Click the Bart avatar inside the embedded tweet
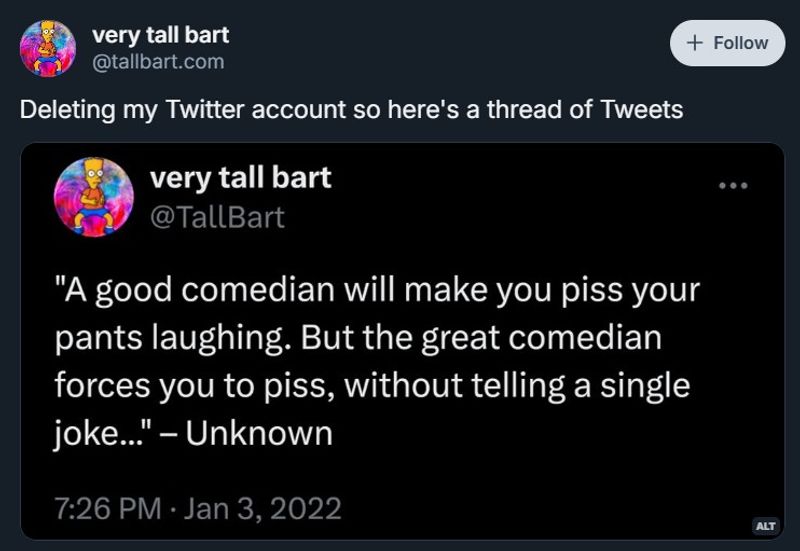 point(94,197)
